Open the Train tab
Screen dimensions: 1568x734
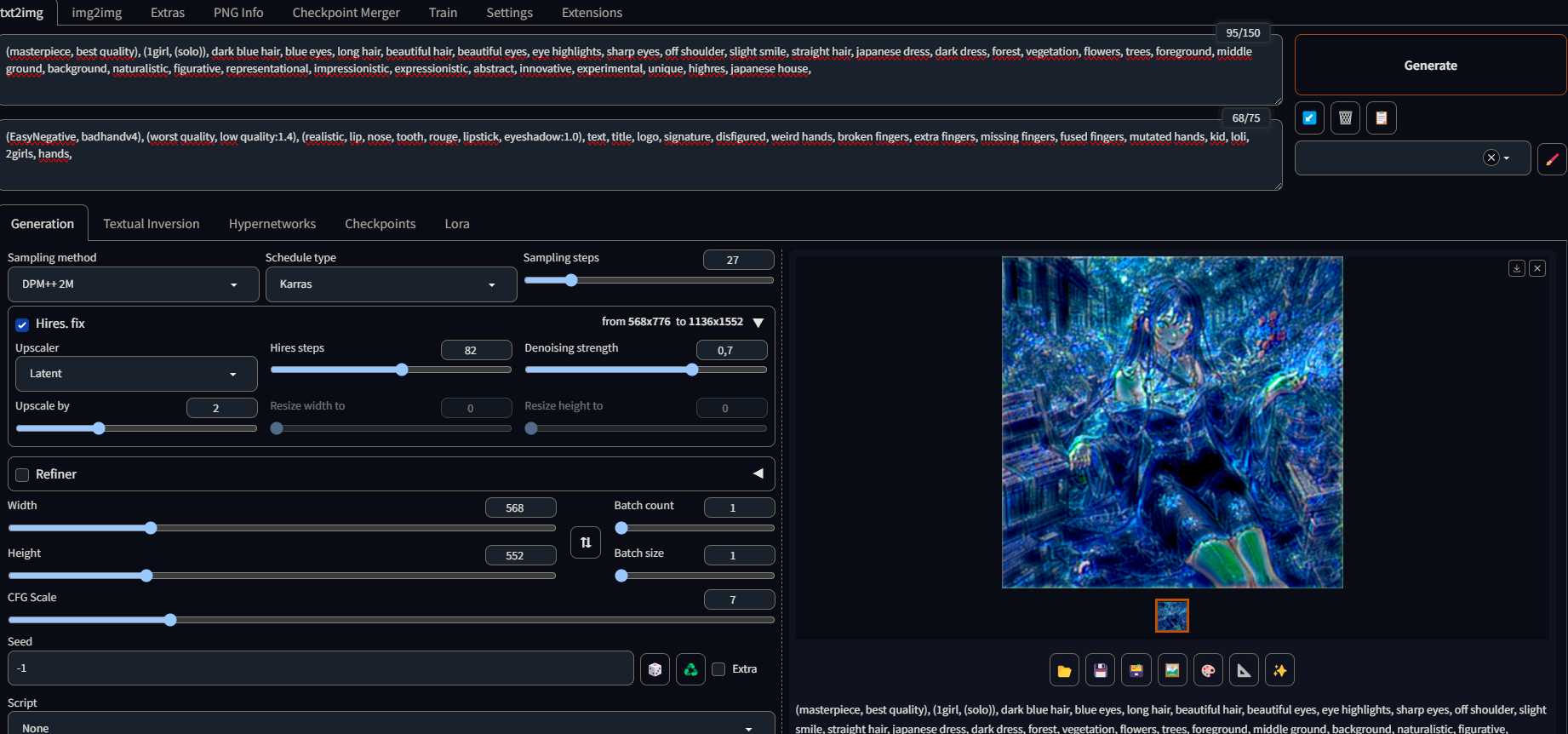(444, 13)
